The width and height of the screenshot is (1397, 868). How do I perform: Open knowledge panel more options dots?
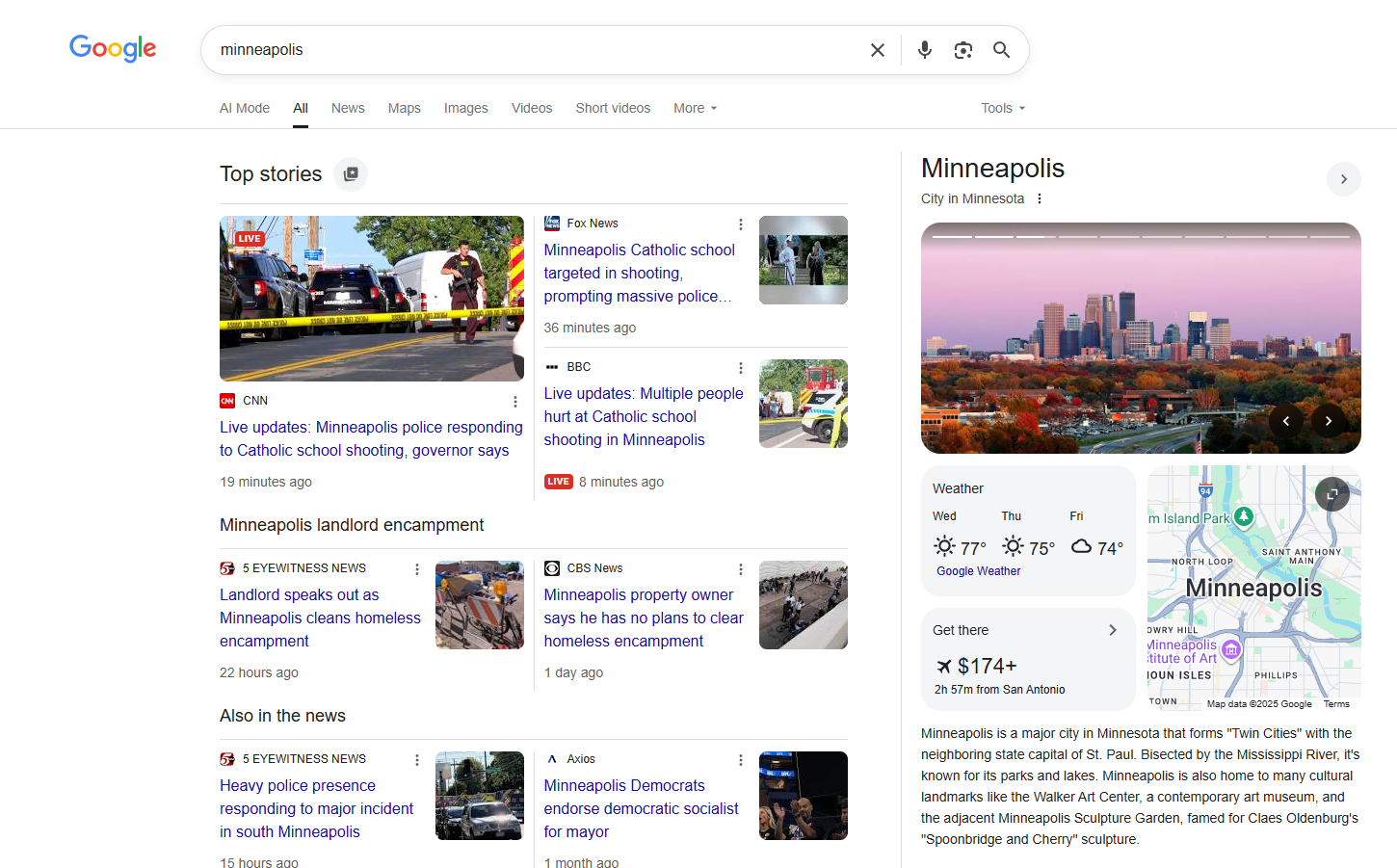(1040, 198)
